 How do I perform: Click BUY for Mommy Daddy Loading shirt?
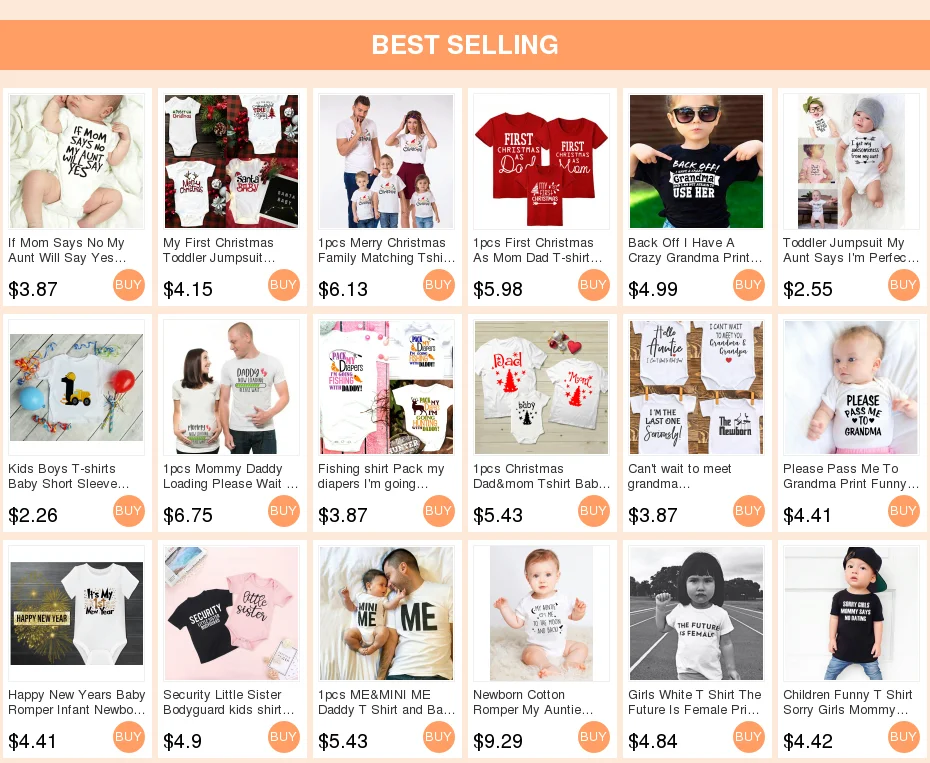284,511
